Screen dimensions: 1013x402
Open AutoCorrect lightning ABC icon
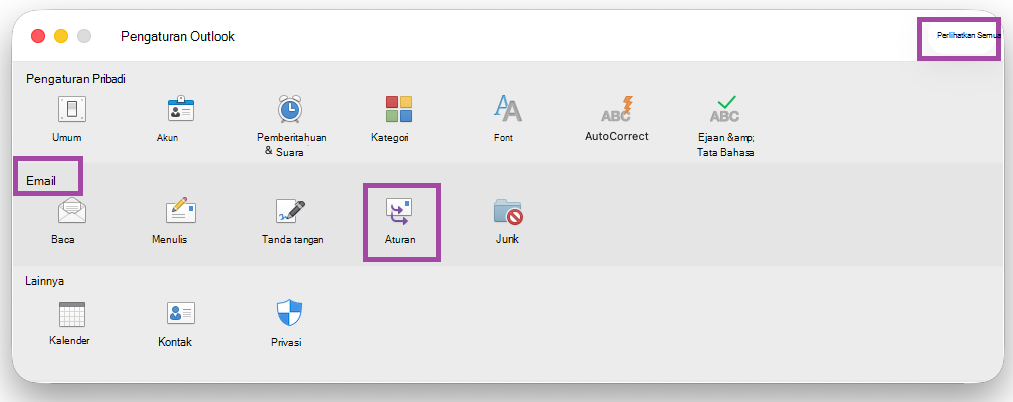click(x=616, y=109)
